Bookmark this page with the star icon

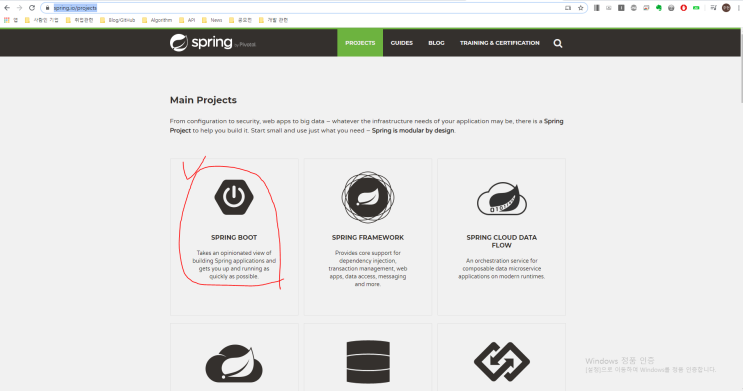coord(580,8)
